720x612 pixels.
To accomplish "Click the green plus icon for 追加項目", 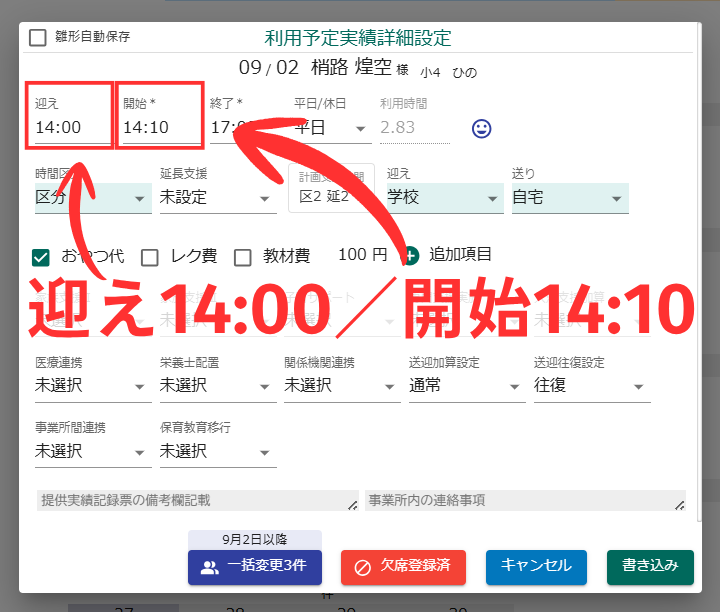I will coord(410,256).
